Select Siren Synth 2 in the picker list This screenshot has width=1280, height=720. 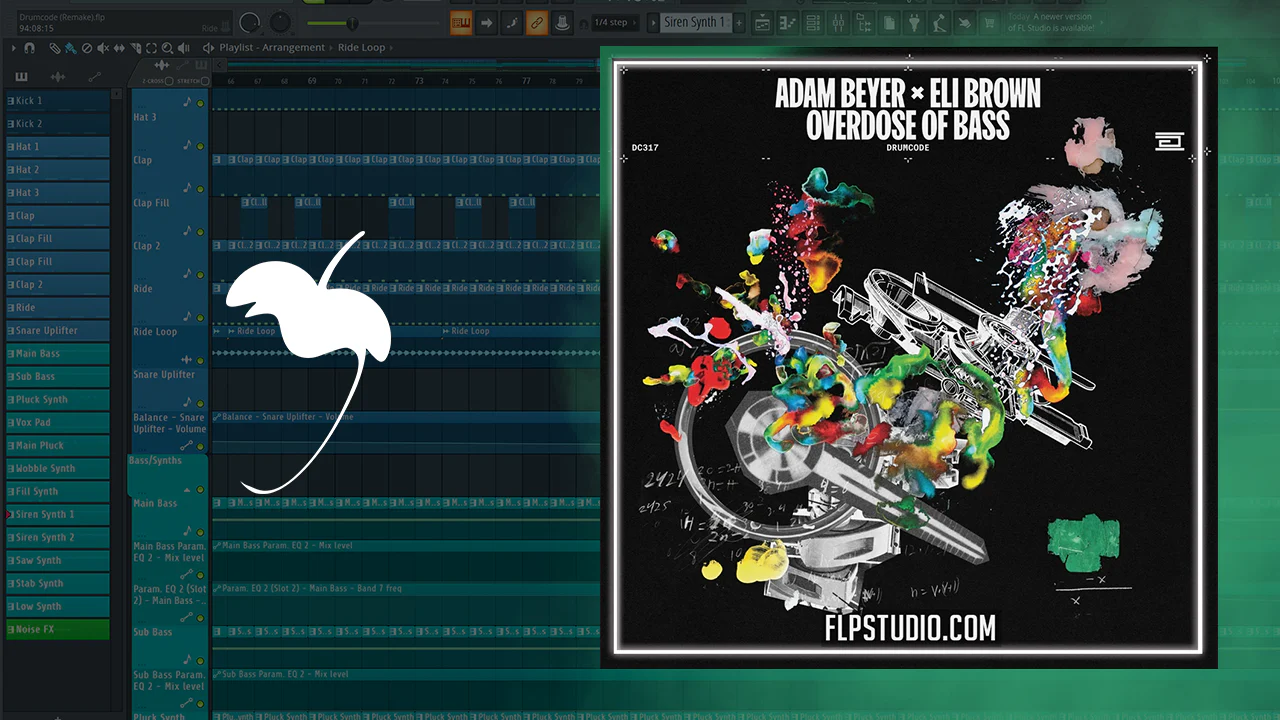[58, 537]
